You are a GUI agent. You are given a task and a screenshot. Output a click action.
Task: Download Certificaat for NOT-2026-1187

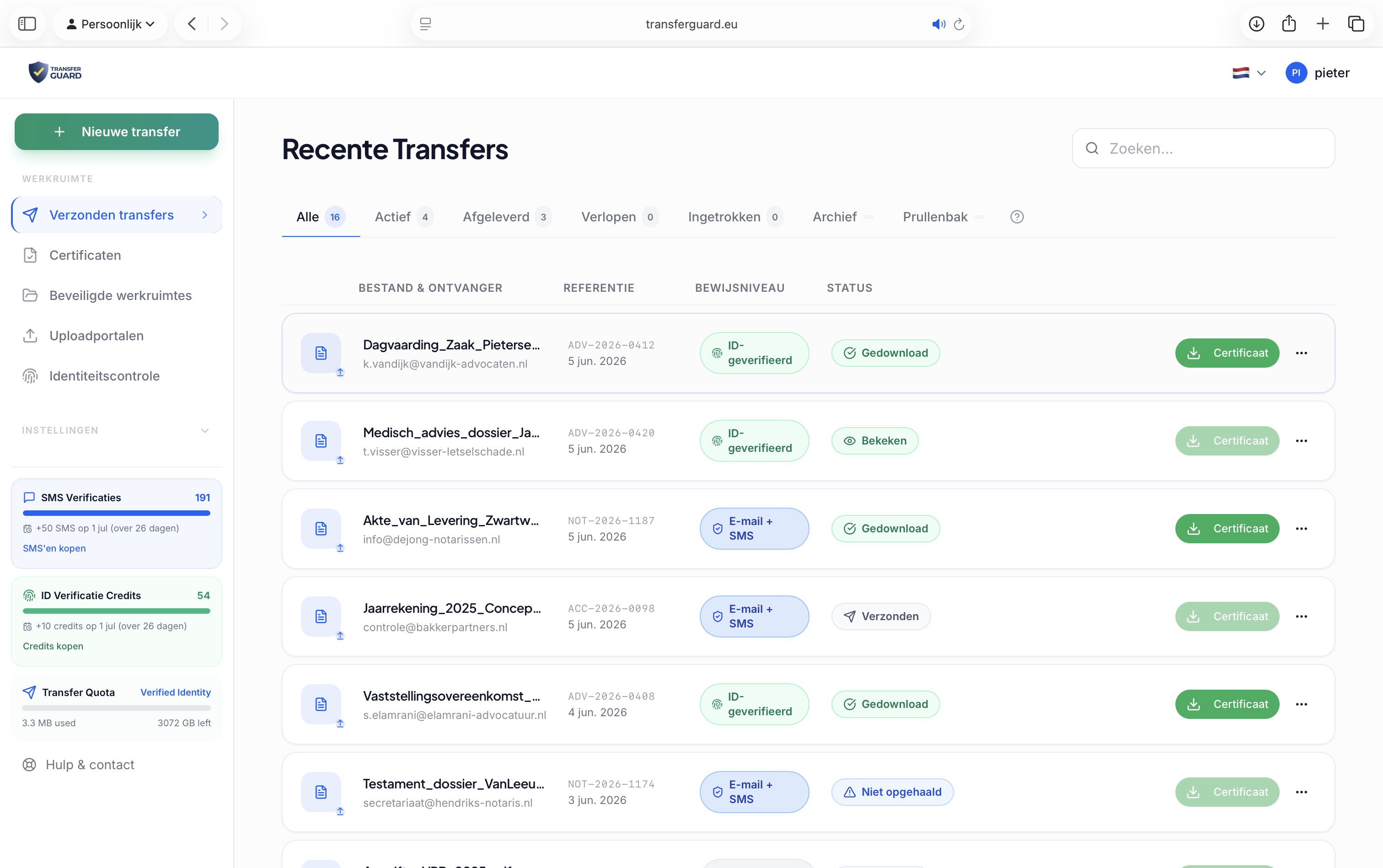(x=1227, y=529)
